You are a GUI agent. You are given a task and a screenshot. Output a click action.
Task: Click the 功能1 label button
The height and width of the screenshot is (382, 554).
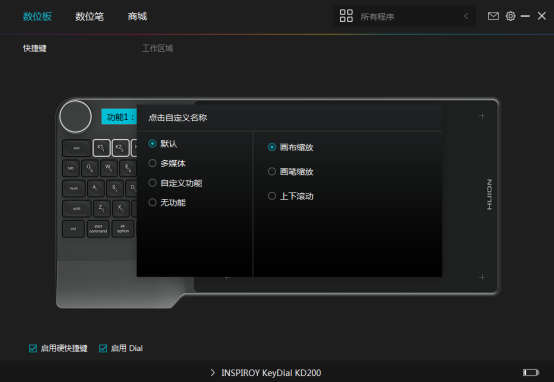pyautogui.click(x=119, y=117)
